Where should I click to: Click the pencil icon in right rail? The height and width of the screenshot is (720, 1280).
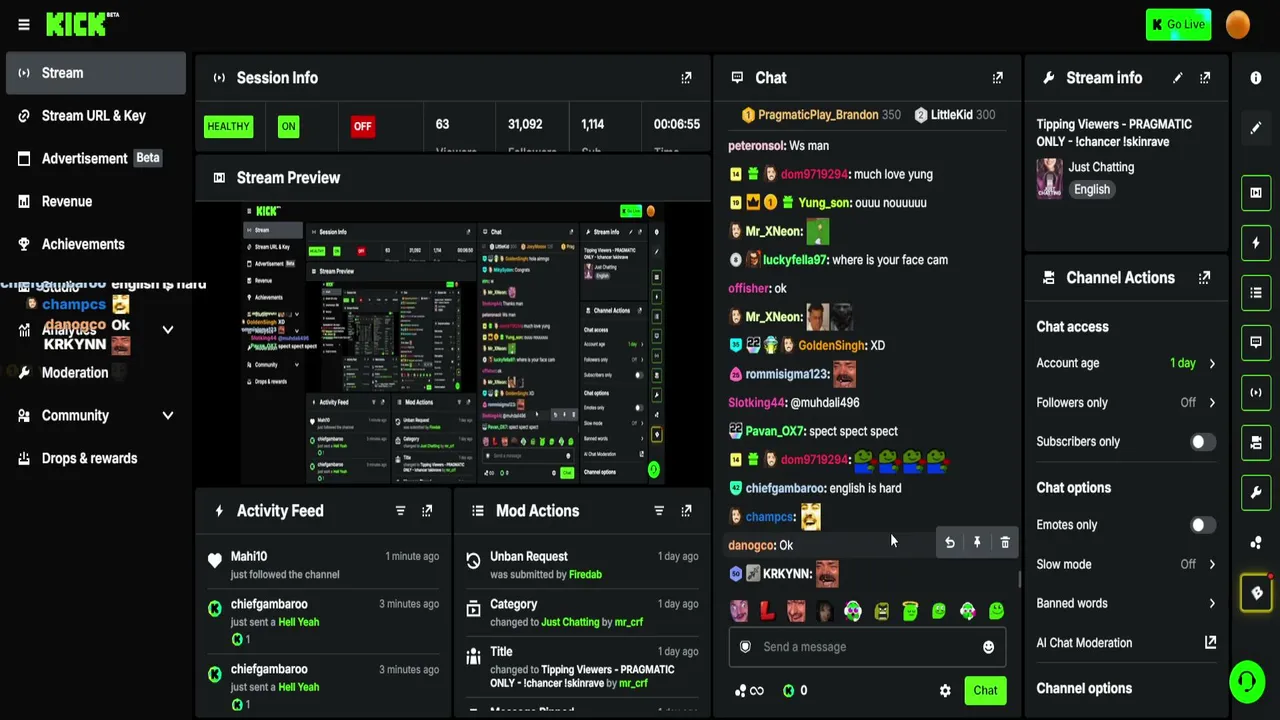[x=1256, y=128]
